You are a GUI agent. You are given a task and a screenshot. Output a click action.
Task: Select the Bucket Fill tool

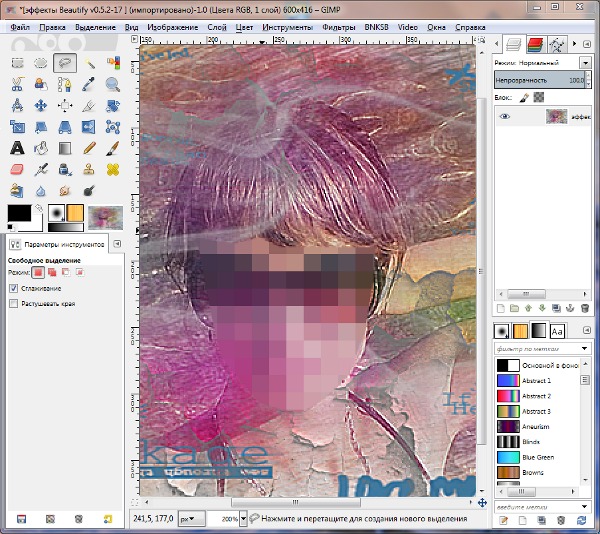point(41,148)
